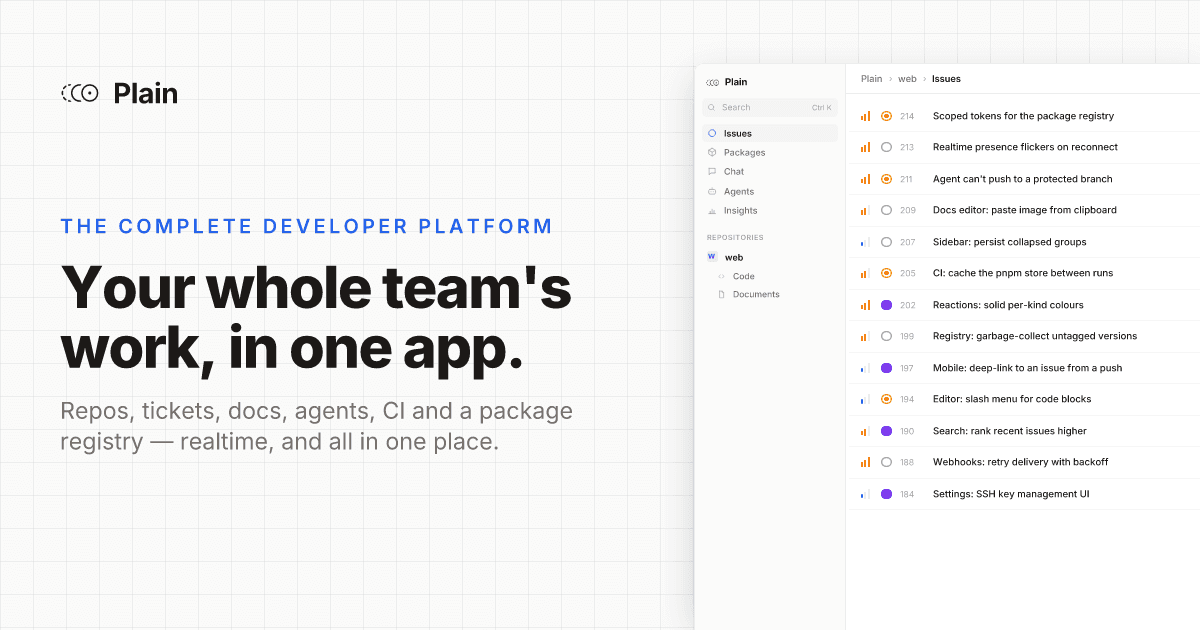The width and height of the screenshot is (1200, 630).
Task: Toggle the open status circle of issue 213
Action: pos(886,147)
